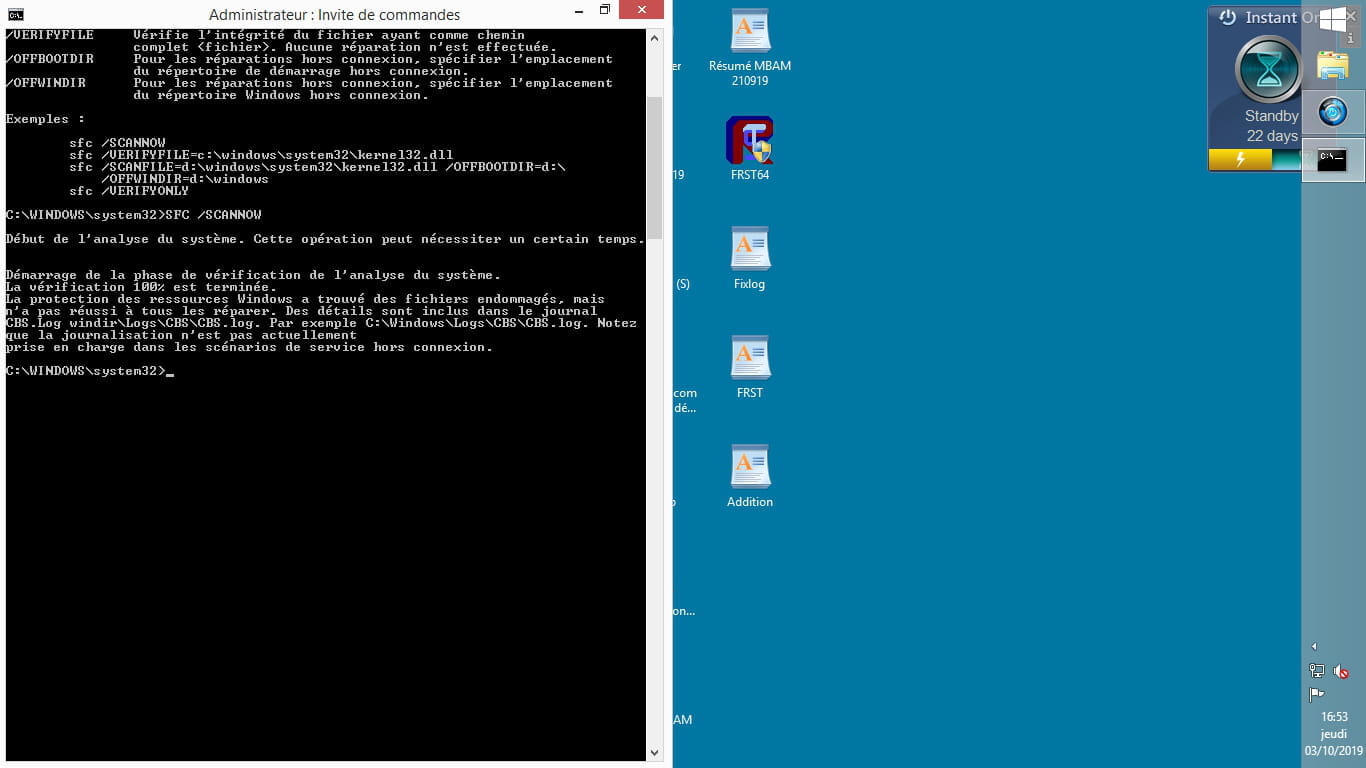Click the Windows Start button

[x=1333, y=20]
